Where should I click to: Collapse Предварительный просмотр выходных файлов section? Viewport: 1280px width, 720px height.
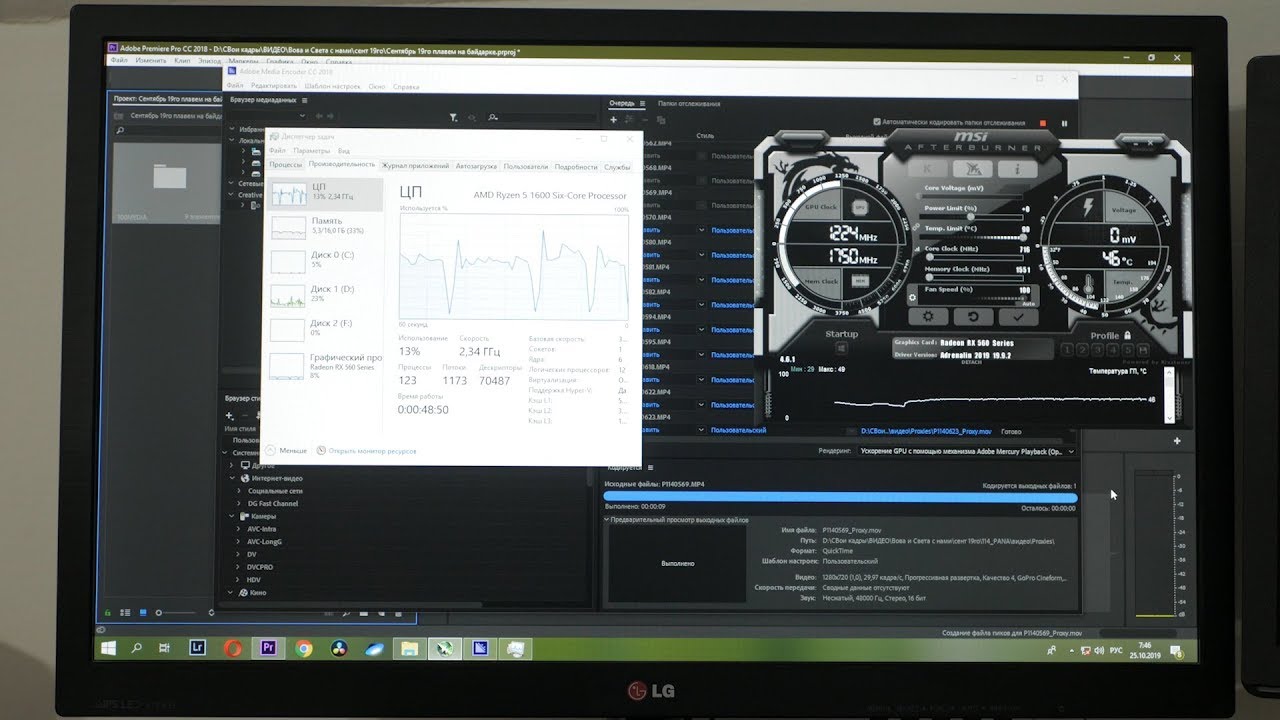click(606, 520)
